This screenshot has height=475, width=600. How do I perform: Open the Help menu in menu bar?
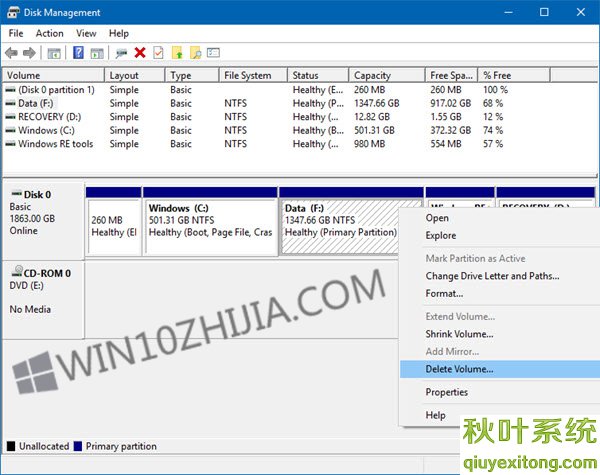pyautogui.click(x=119, y=33)
